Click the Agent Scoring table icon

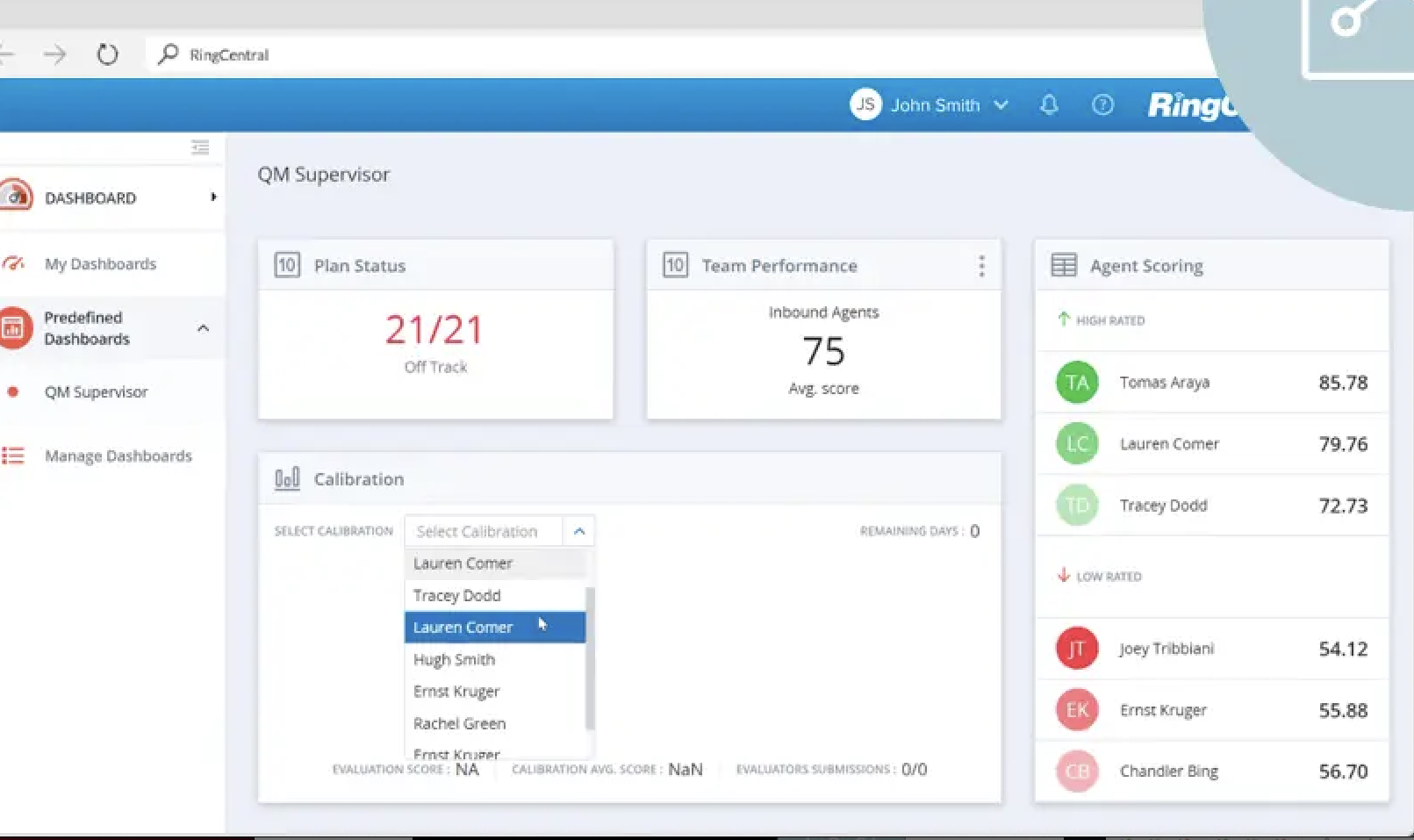pos(1064,265)
